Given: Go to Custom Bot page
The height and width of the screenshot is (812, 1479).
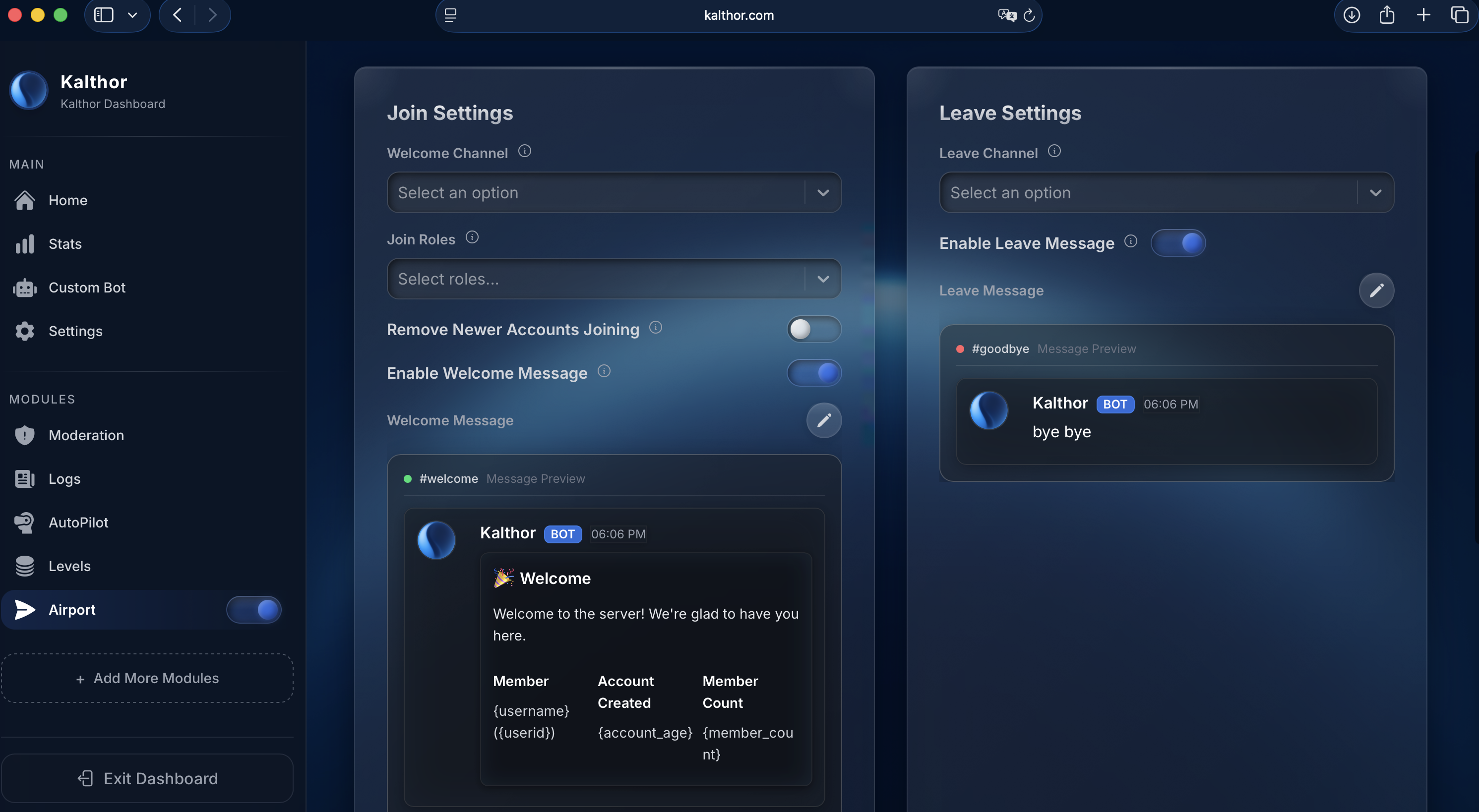Looking at the screenshot, I should (87, 288).
